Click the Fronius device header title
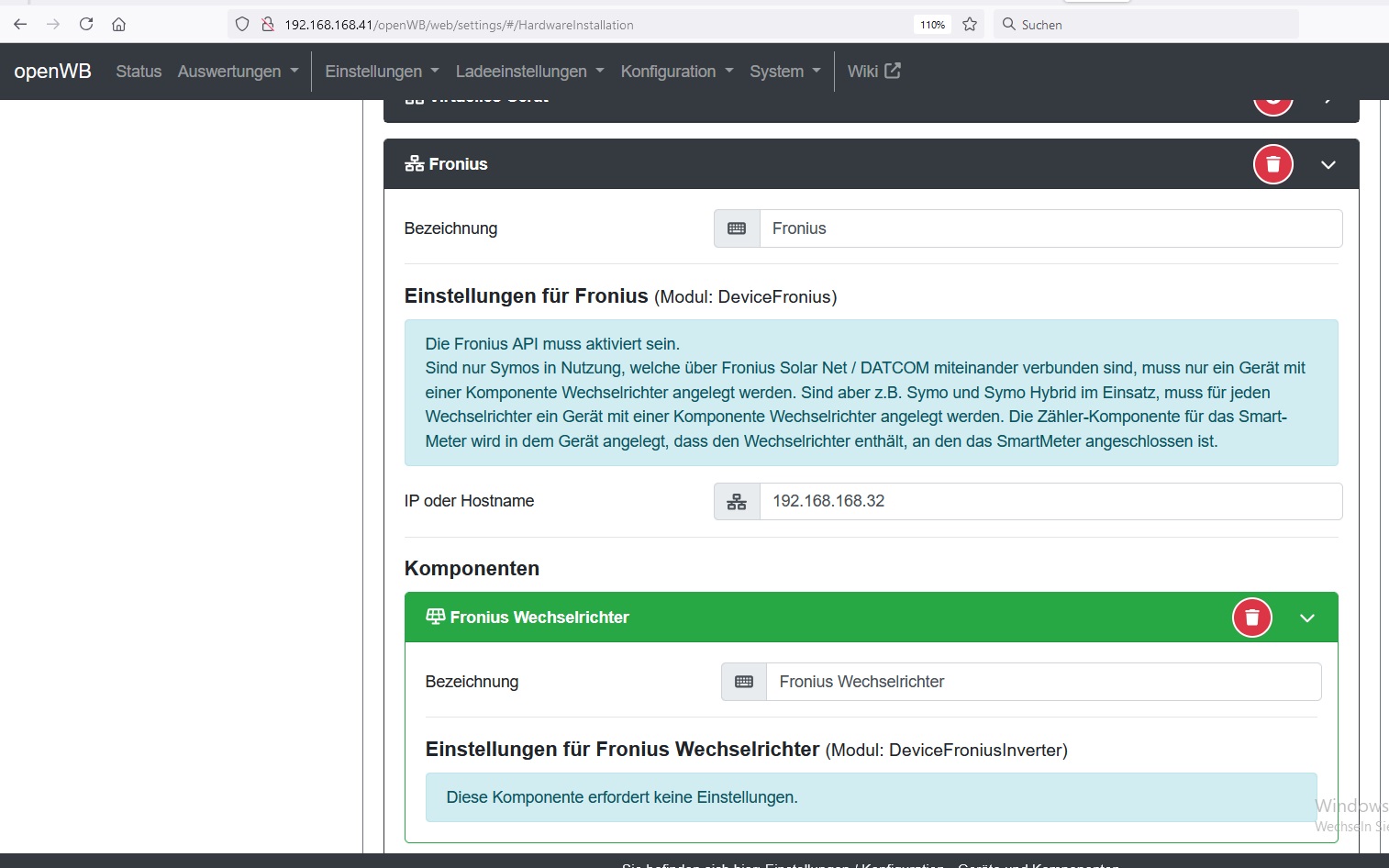Viewport: 1389px width, 868px height. (x=458, y=164)
